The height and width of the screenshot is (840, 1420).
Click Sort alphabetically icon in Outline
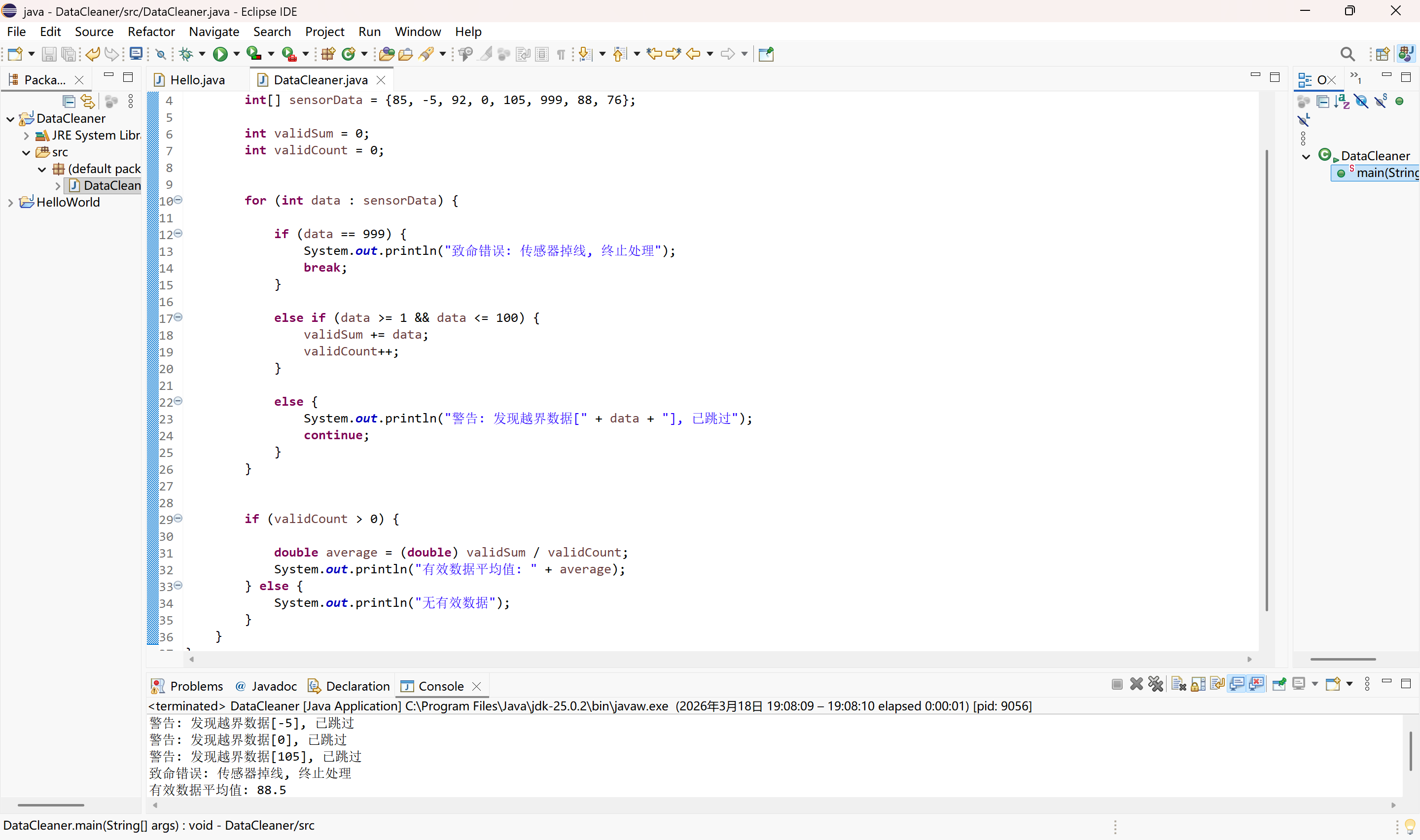pyautogui.click(x=1341, y=102)
